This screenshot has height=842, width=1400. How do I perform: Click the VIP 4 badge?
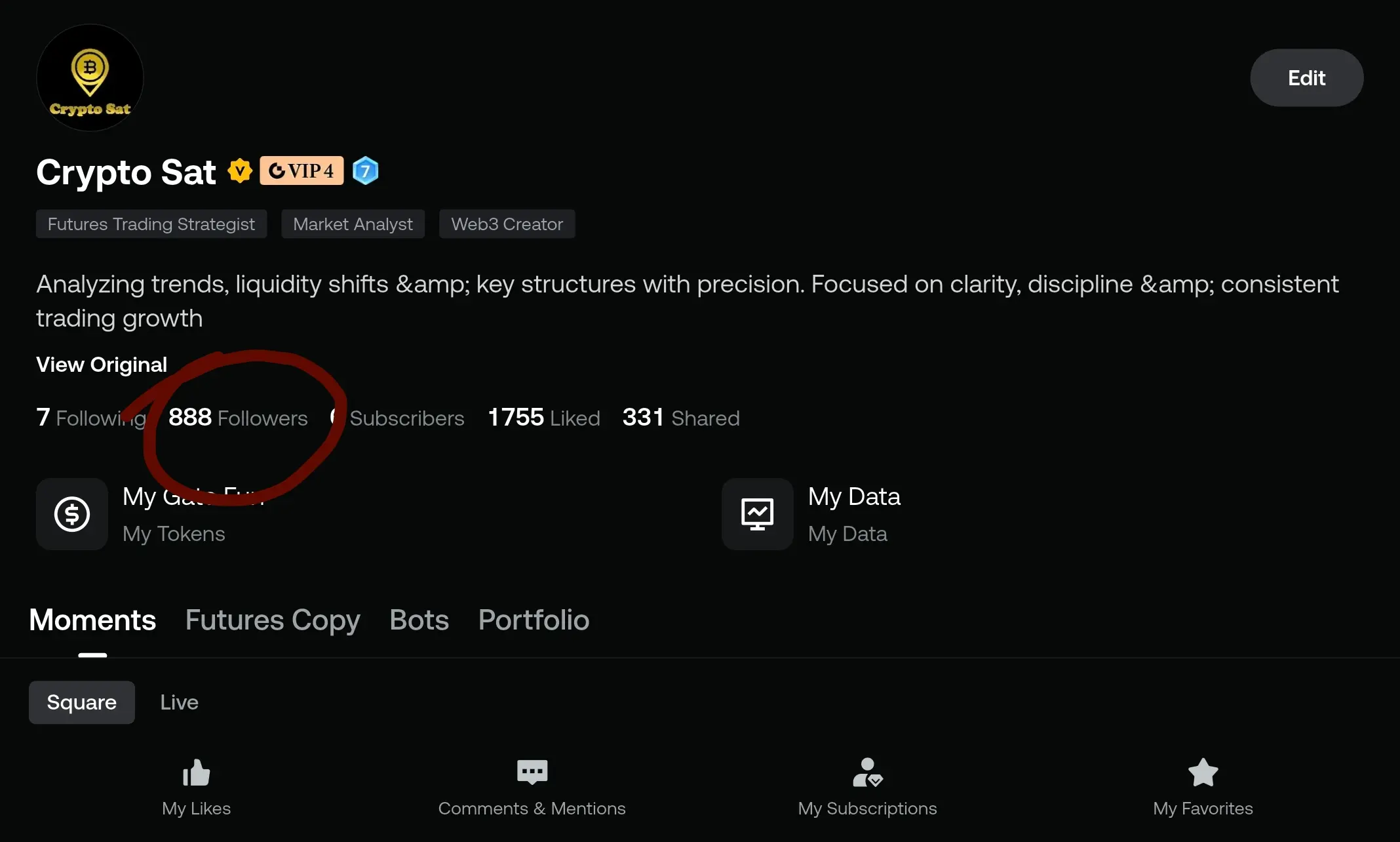click(x=301, y=170)
